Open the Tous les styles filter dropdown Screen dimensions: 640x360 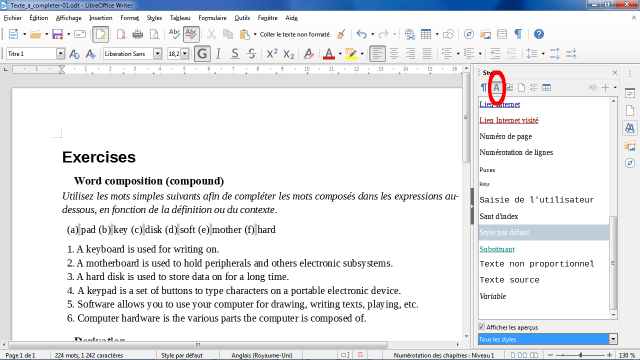tap(613, 339)
